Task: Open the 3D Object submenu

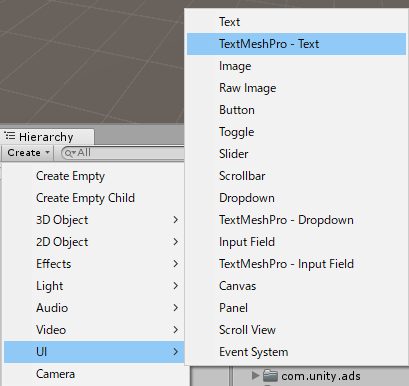Action: [x=94, y=220]
